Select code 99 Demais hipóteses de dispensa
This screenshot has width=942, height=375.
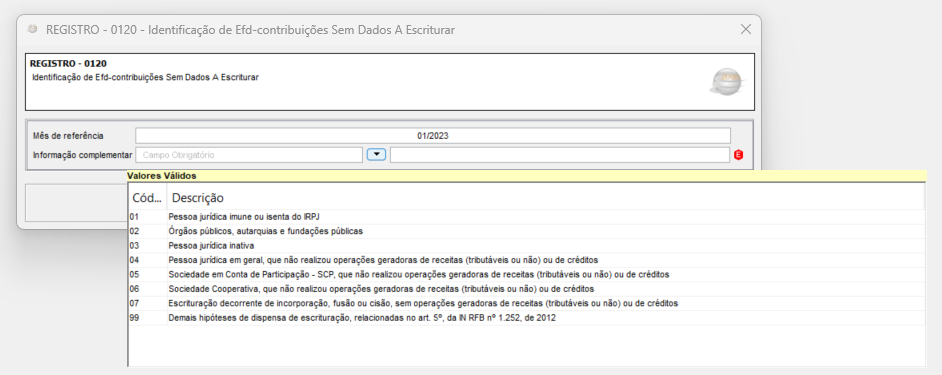point(526,318)
